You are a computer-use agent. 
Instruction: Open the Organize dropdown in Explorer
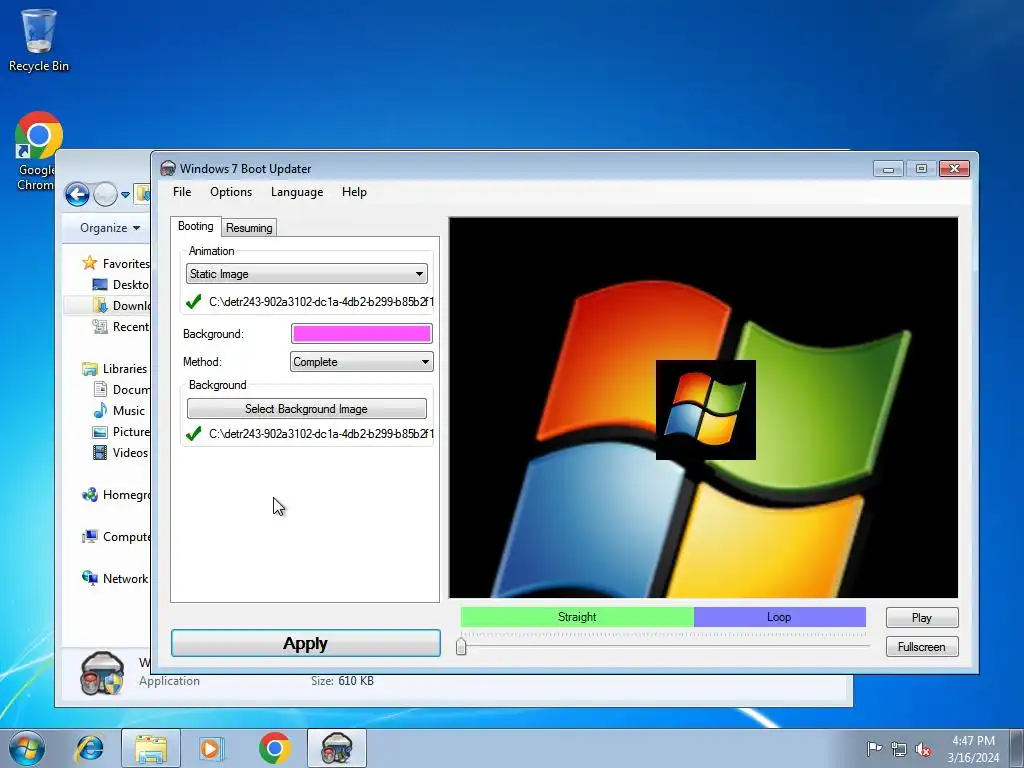tap(110, 228)
